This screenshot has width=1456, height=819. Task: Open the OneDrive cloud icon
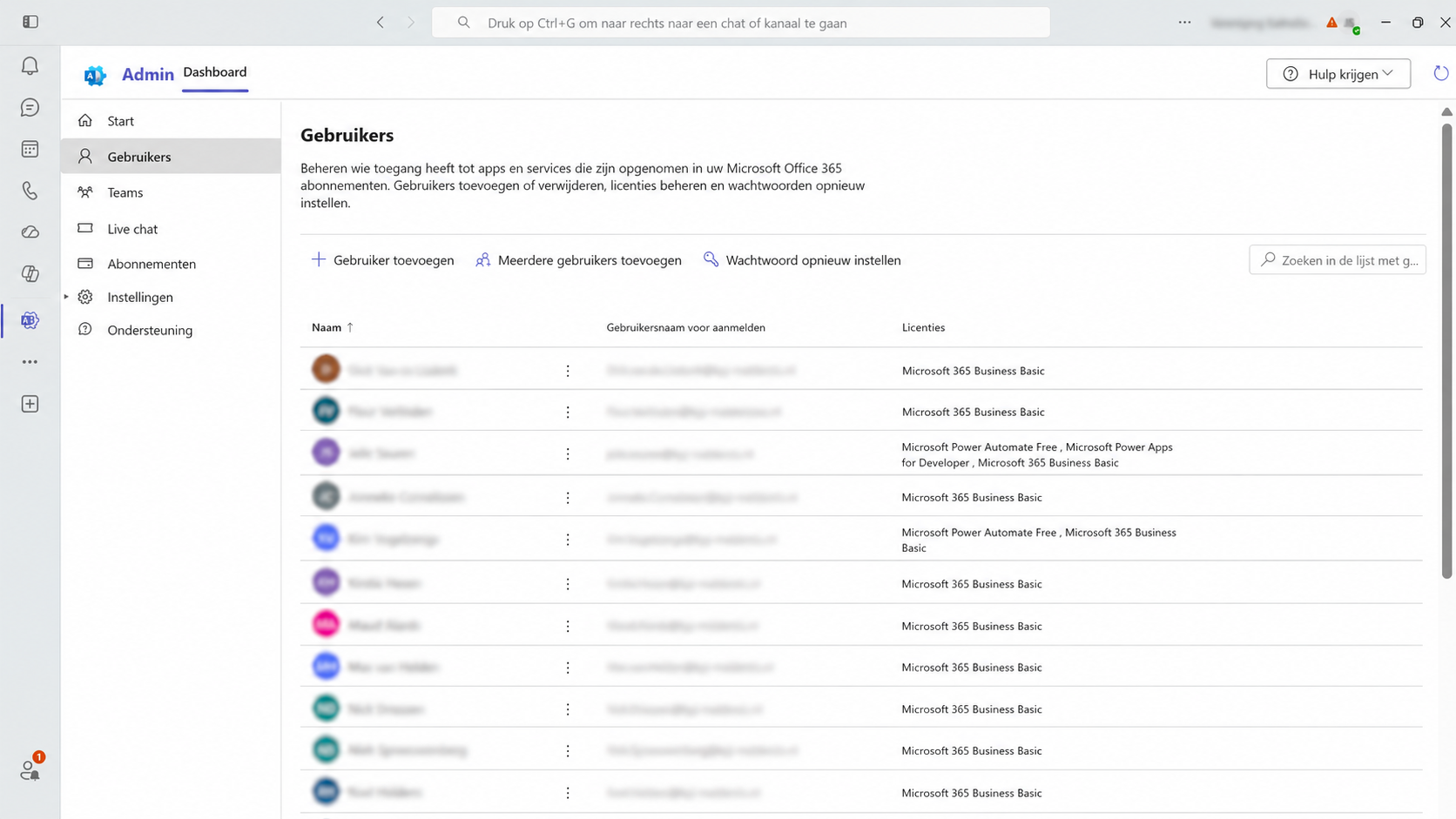[30, 232]
